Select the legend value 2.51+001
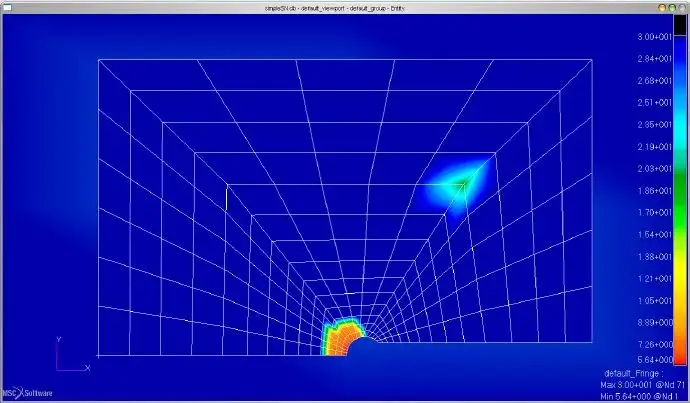This screenshot has width=690, height=403. pyautogui.click(x=654, y=103)
